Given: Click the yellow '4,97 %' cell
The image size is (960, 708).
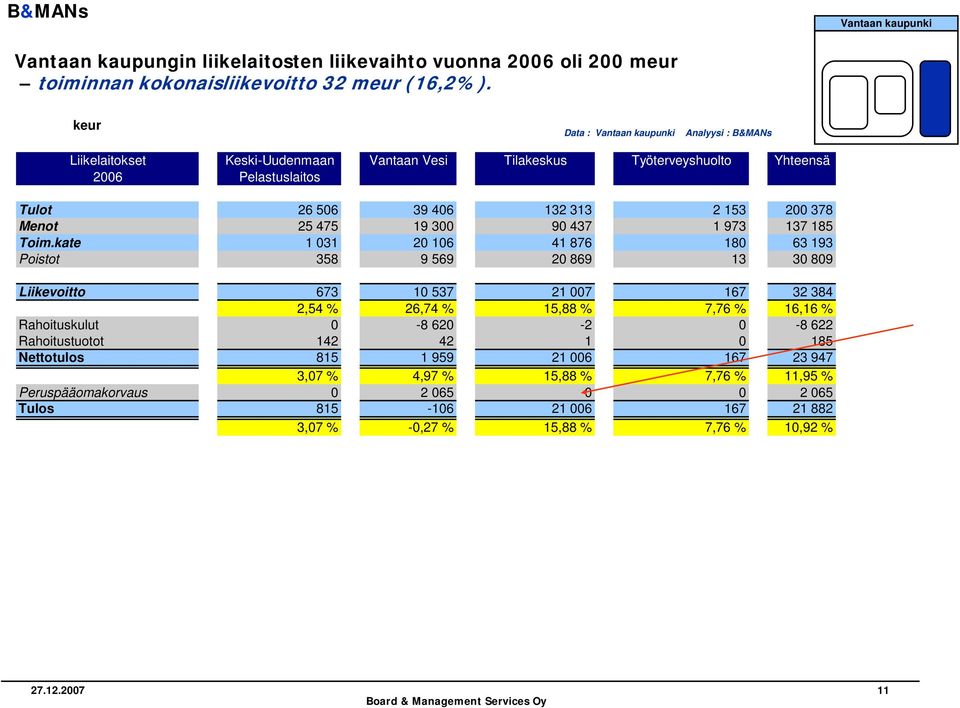Looking at the screenshot, I should [408, 376].
